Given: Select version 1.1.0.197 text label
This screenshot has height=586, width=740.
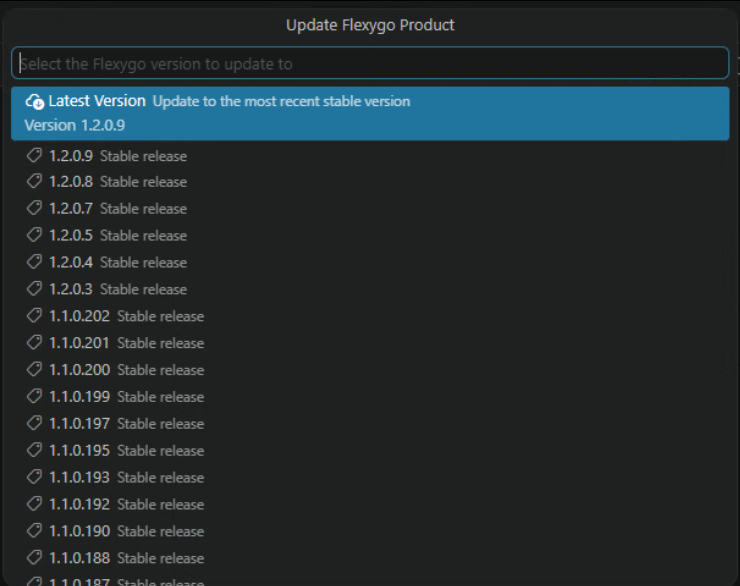Looking at the screenshot, I should tap(79, 424).
